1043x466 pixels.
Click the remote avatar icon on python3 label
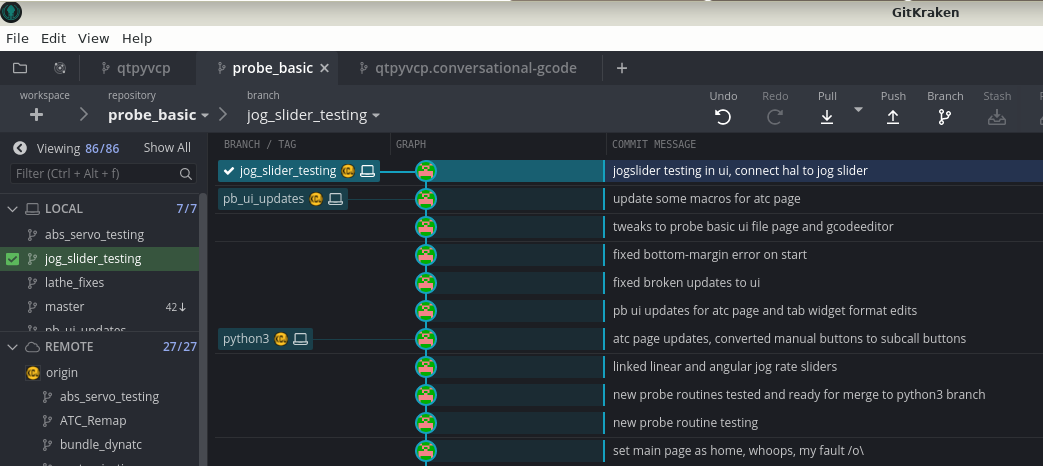281,339
